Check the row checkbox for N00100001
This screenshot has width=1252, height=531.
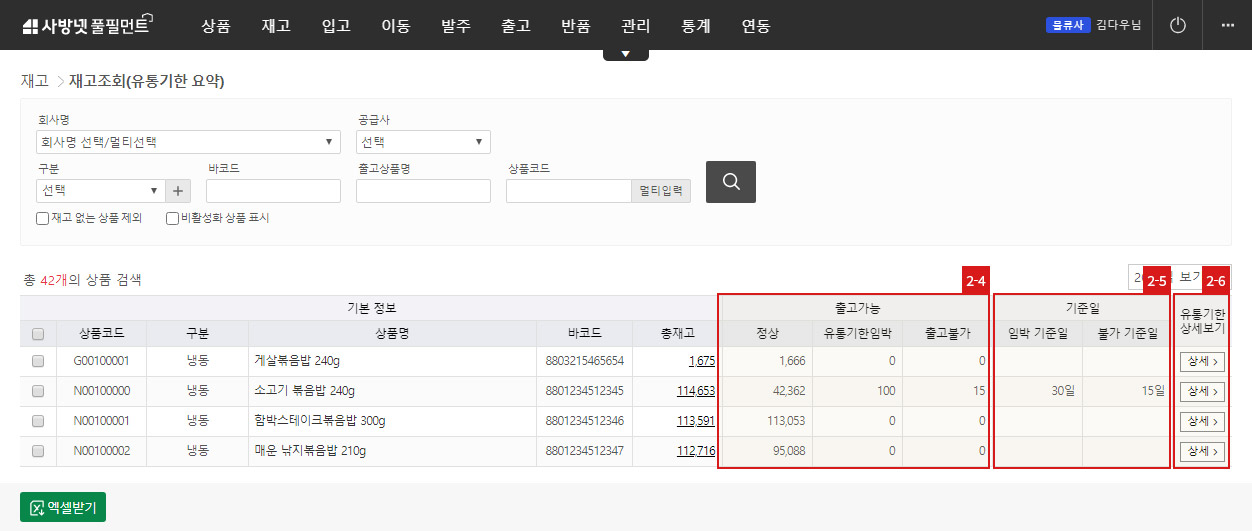click(38, 421)
